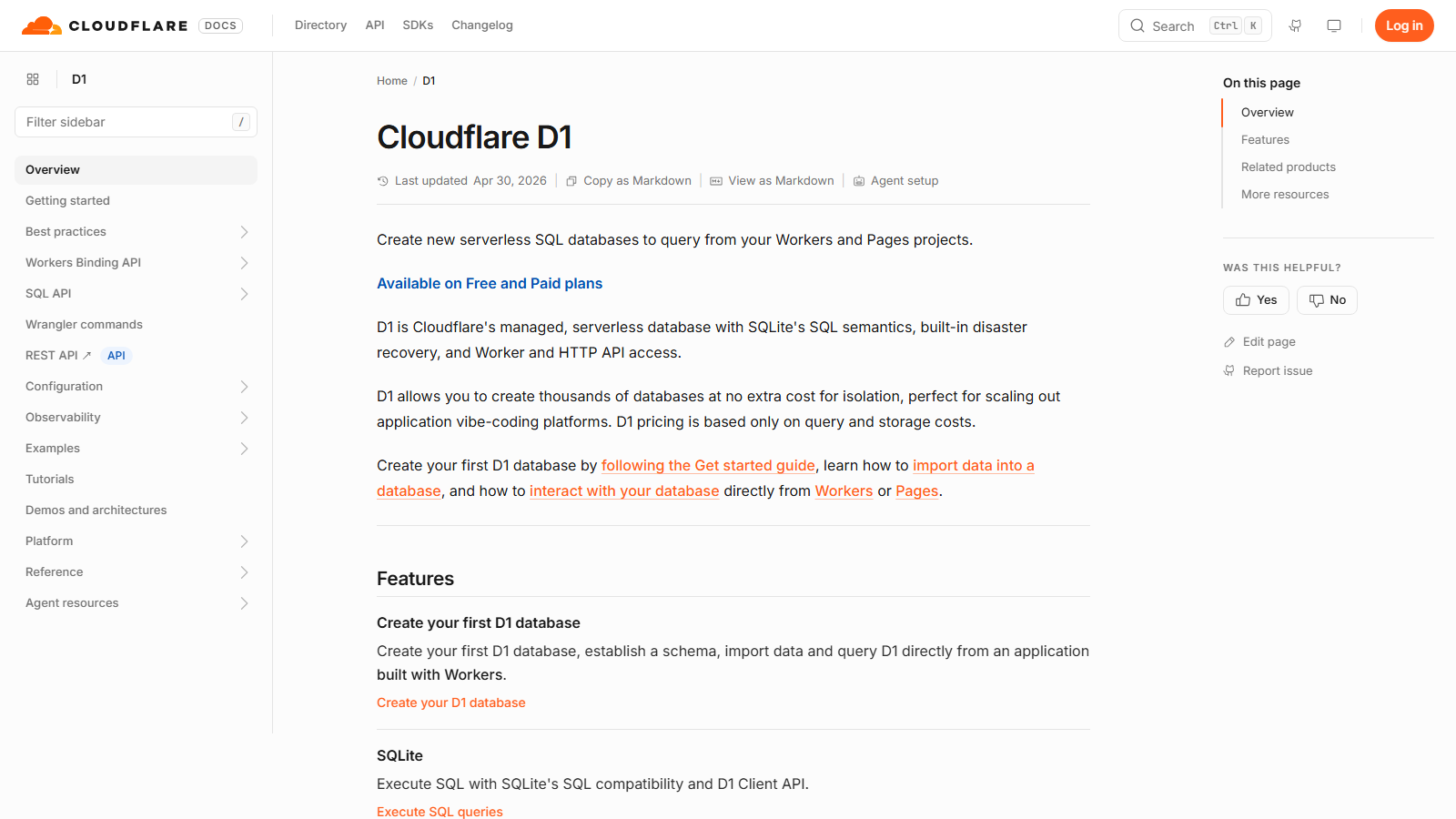Click the Log in button

(1404, 25)
